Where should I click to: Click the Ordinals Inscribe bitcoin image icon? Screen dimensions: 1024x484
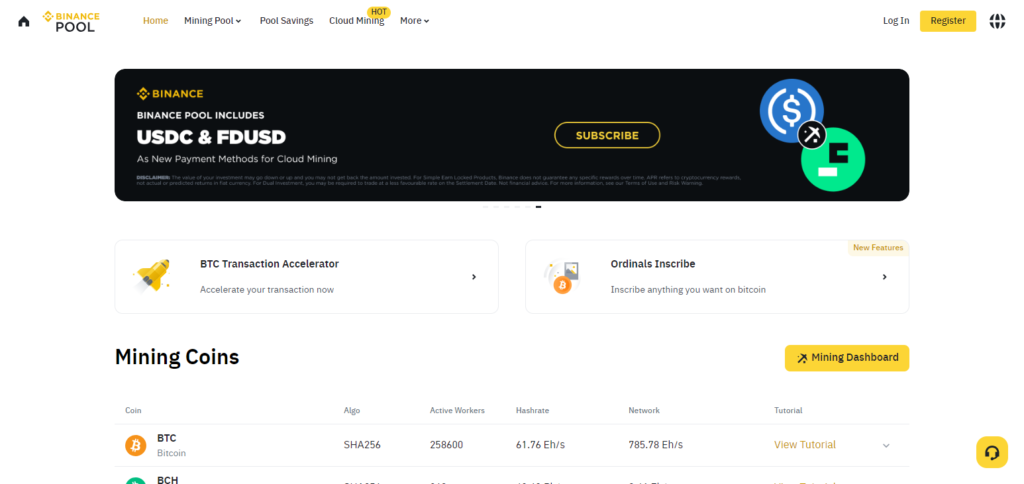click(x=562, y=277)
